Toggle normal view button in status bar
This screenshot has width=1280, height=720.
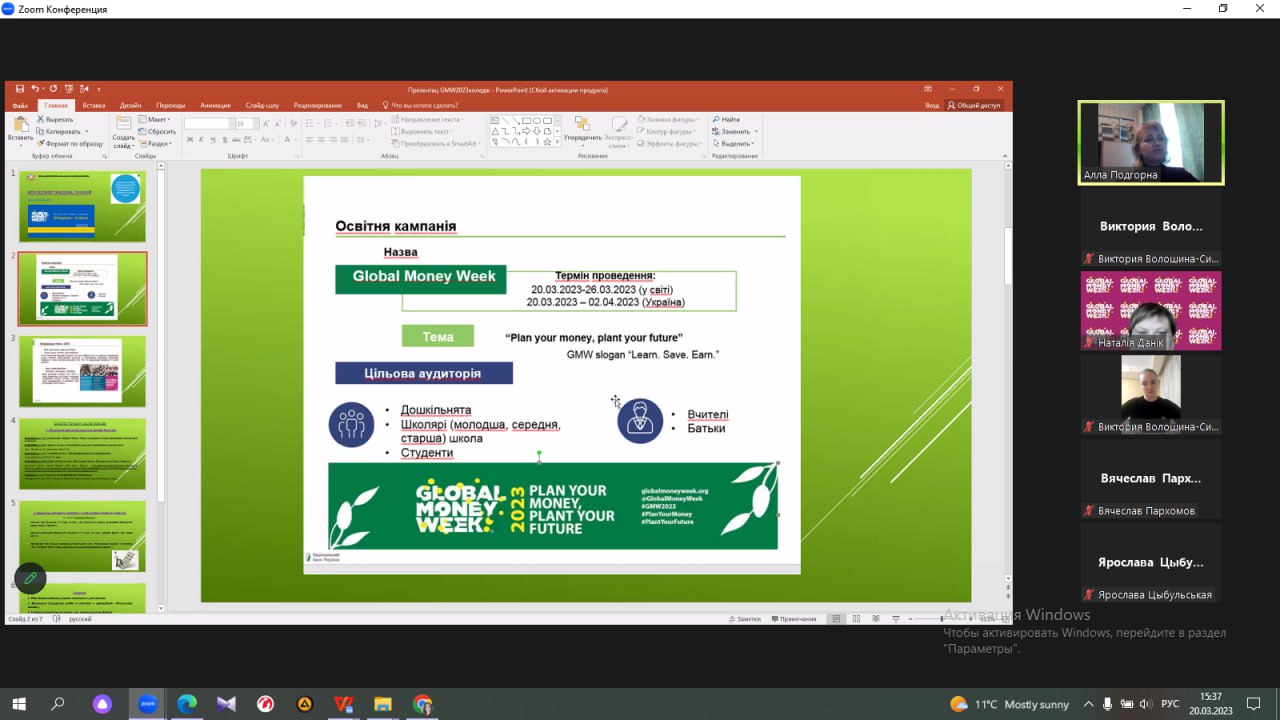(x=835, y=619)
